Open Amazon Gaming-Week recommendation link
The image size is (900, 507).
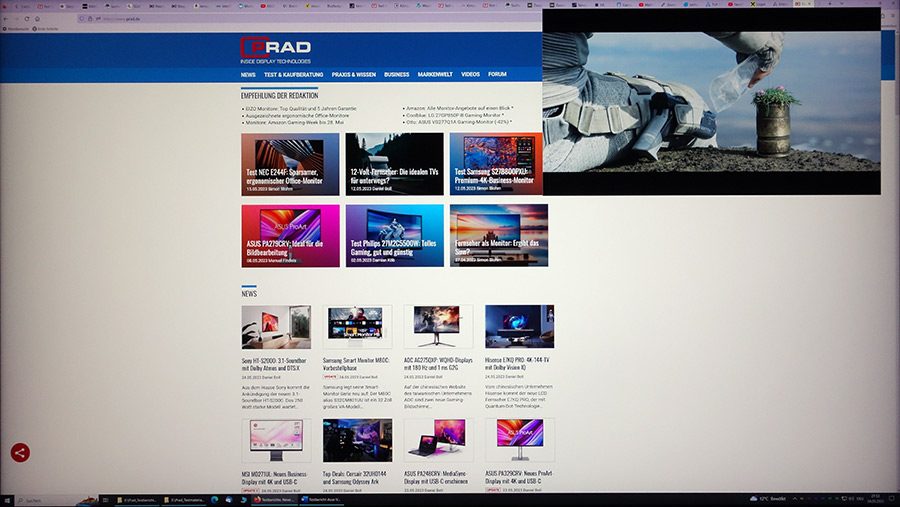pyautogui.click(x=294, y=122)
